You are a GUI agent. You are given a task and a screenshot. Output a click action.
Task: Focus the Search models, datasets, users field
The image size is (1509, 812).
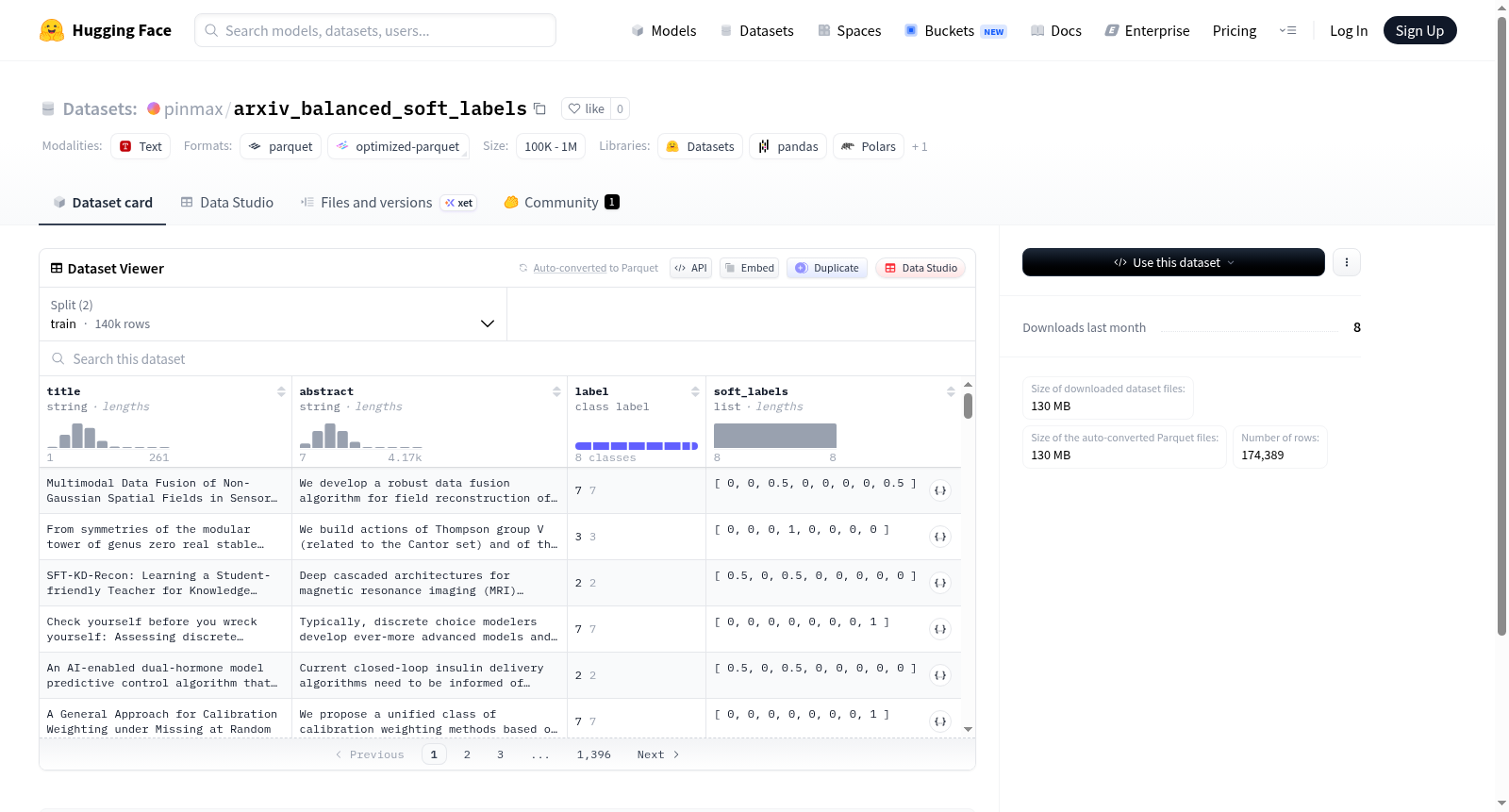tap(375, 30)
